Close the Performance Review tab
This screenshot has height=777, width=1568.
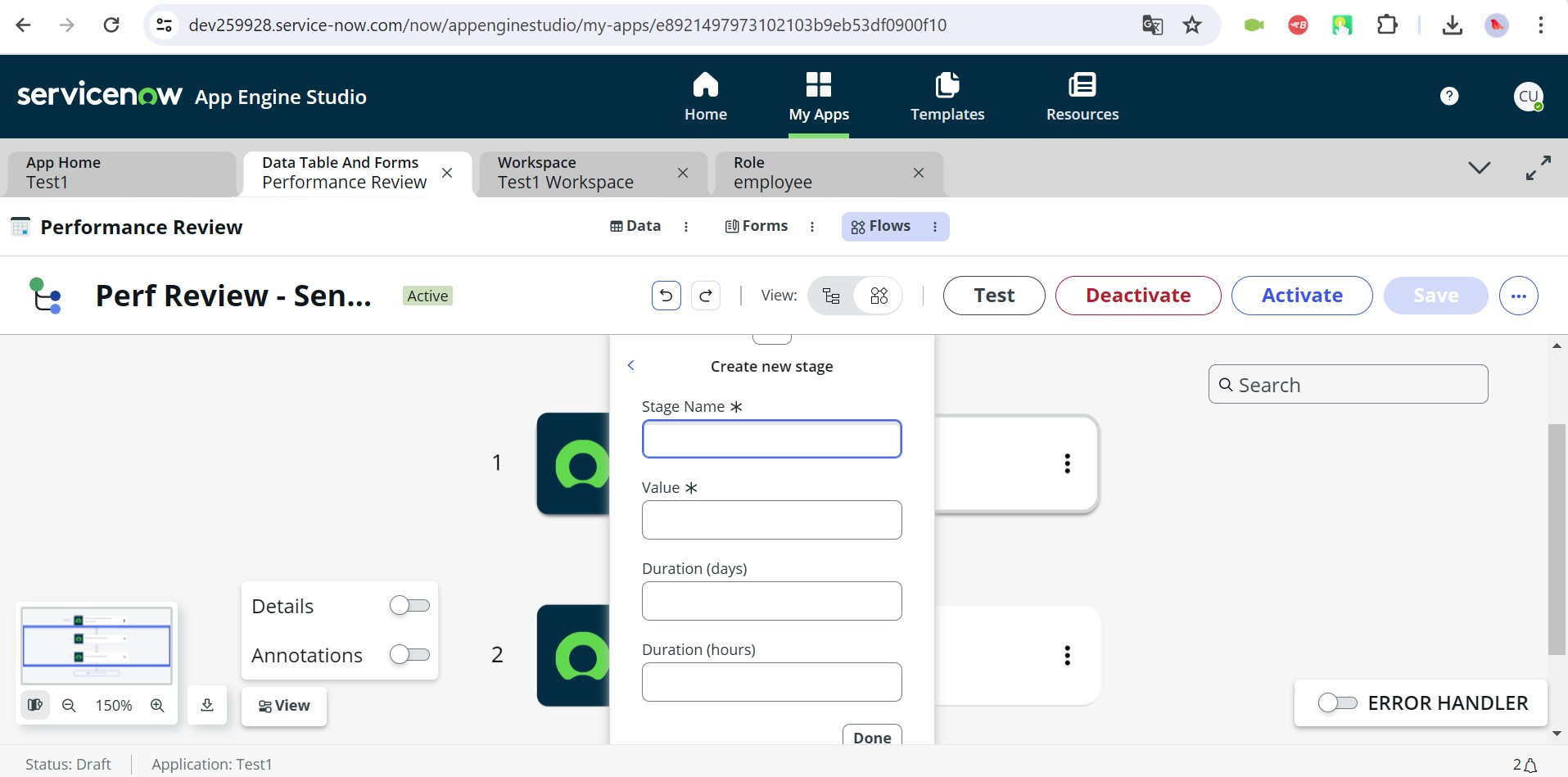pyautogui.click(x=447, y=173)
